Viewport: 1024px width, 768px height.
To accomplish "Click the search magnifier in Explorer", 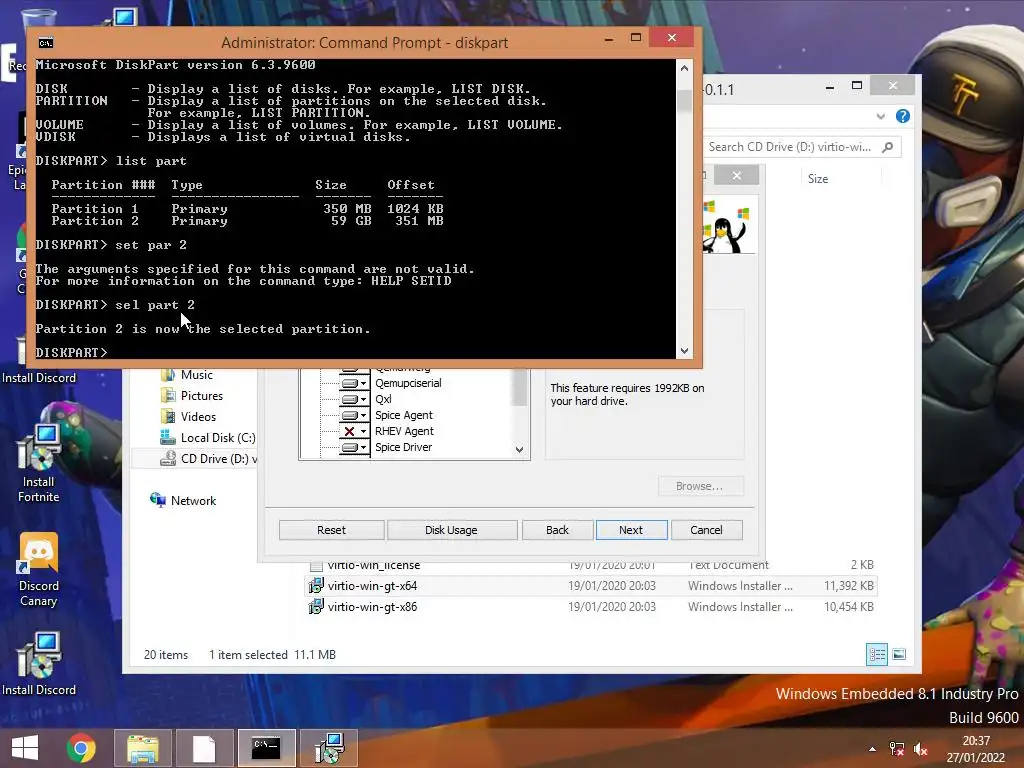I will coord(888,147).
